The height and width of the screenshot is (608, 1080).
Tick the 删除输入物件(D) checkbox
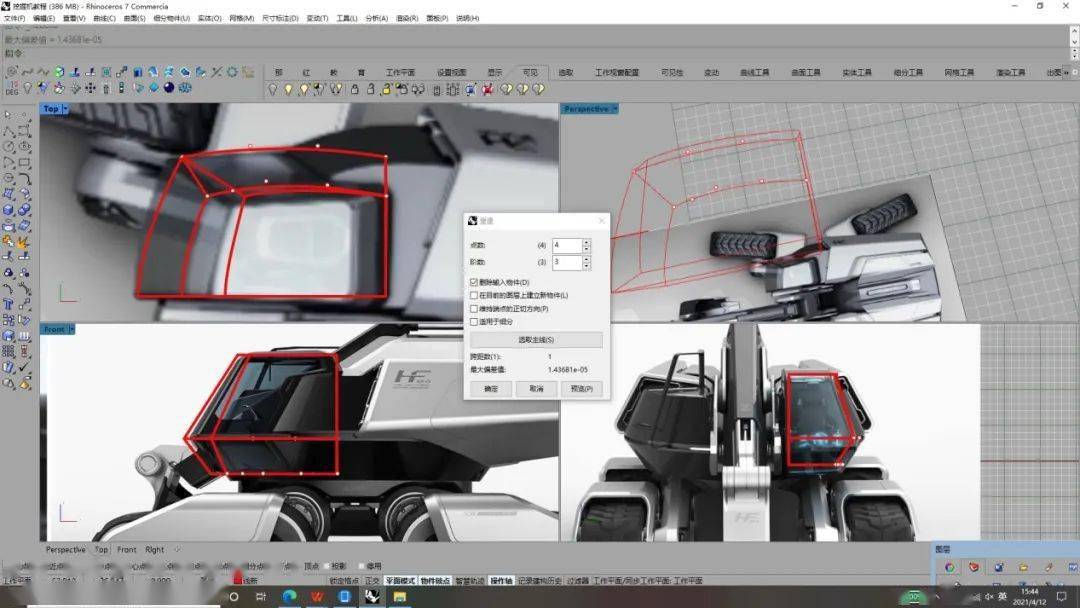[474, 282]
